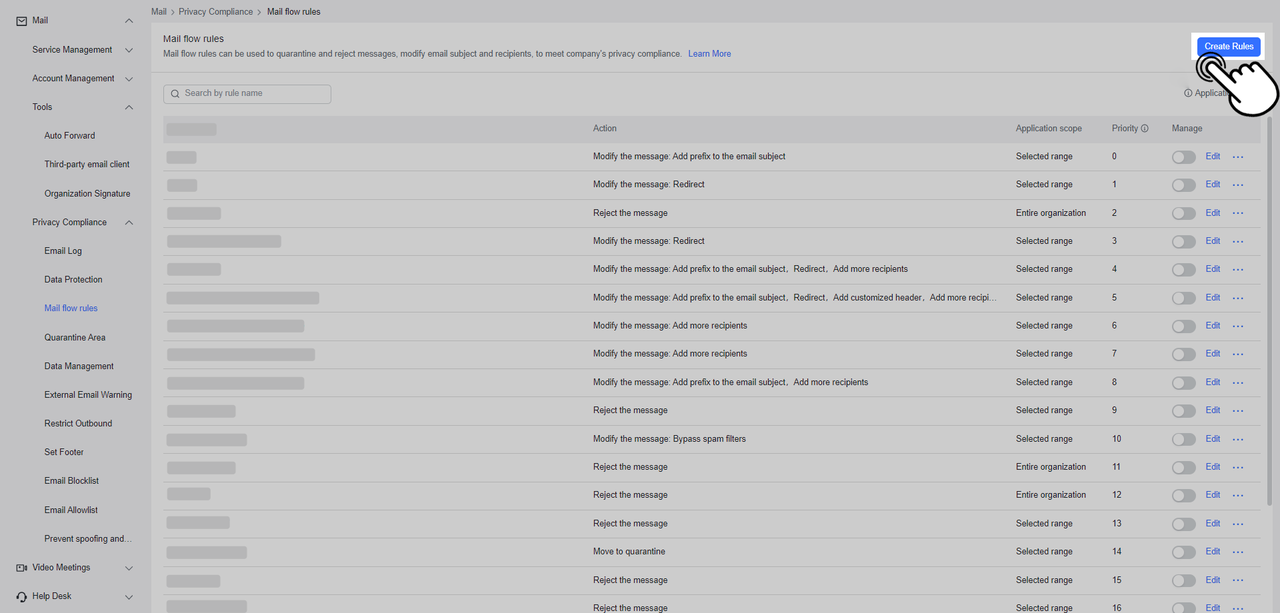Click the magnifier icon in the search bar
The height and width of the screenshot is (613, 1280).
coord(174,93)
